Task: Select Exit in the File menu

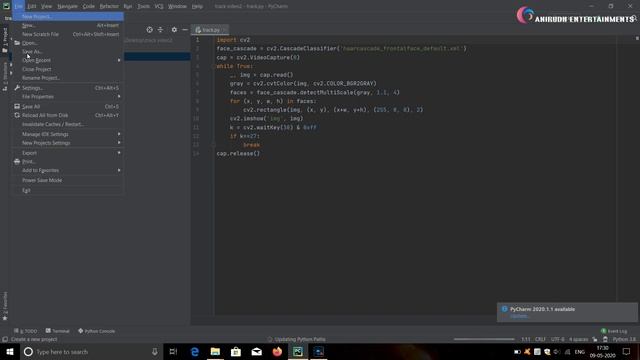Action: [x=68, y=190]
